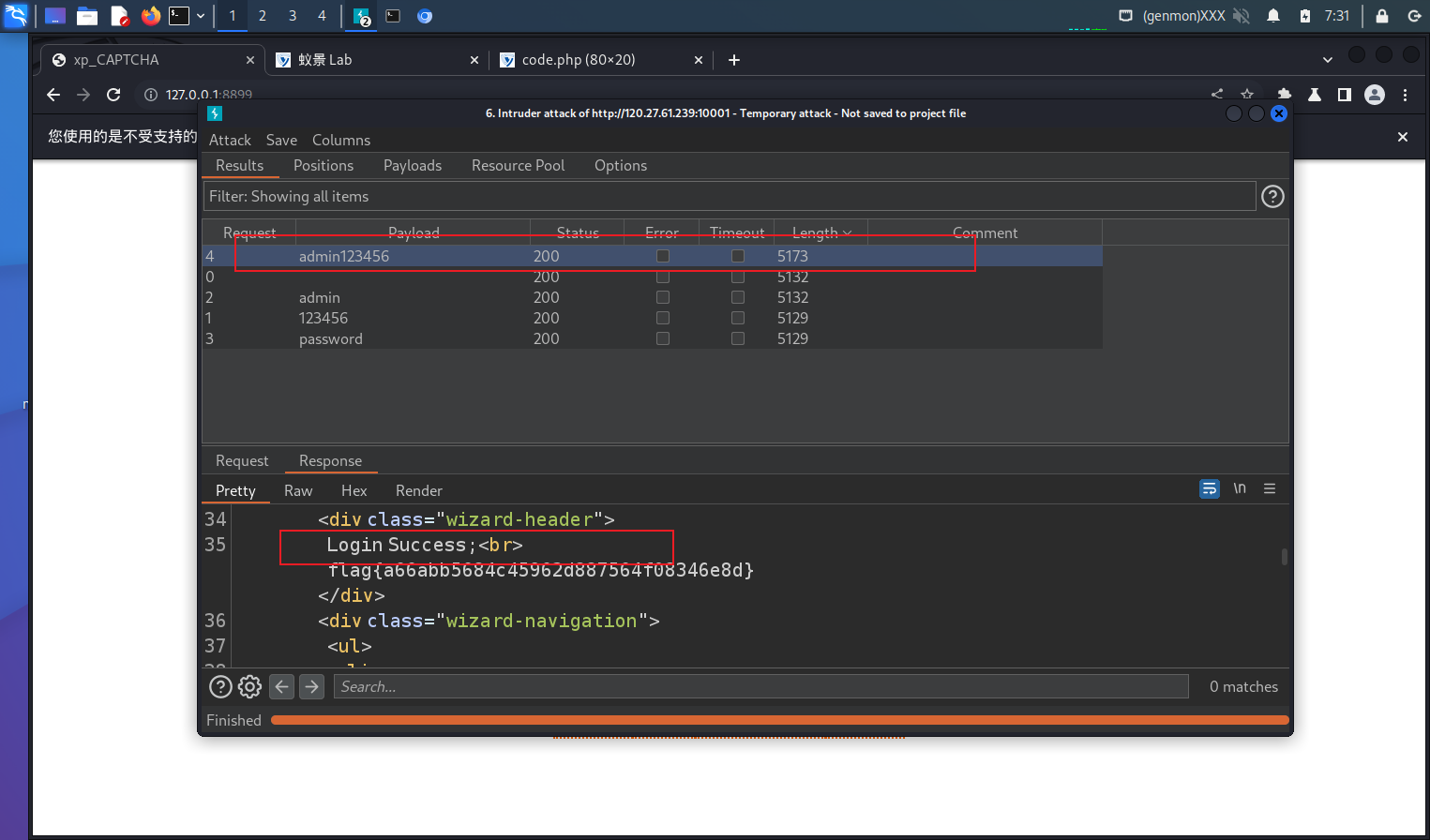Dismiss the unsupported browser warning bar

point(1403,137)
